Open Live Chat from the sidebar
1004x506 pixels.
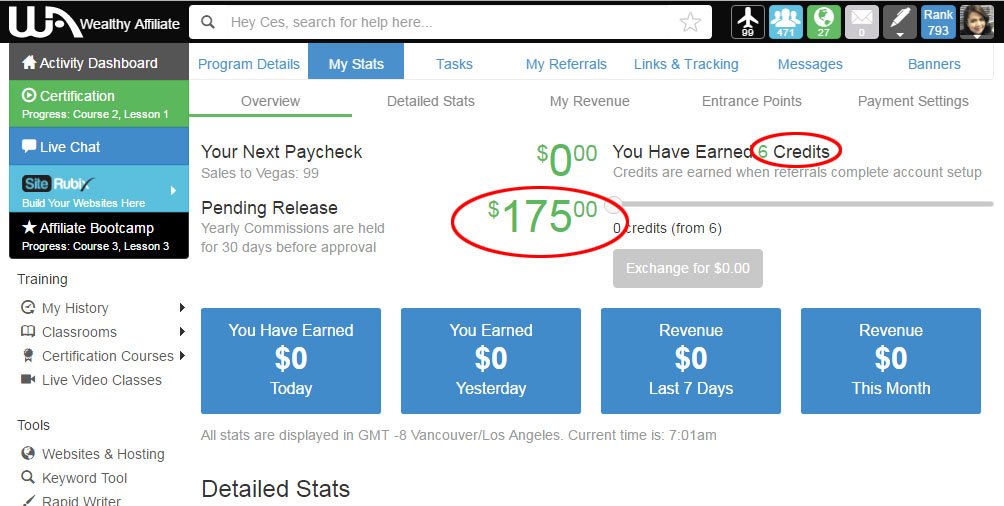[x=99, y=146]
